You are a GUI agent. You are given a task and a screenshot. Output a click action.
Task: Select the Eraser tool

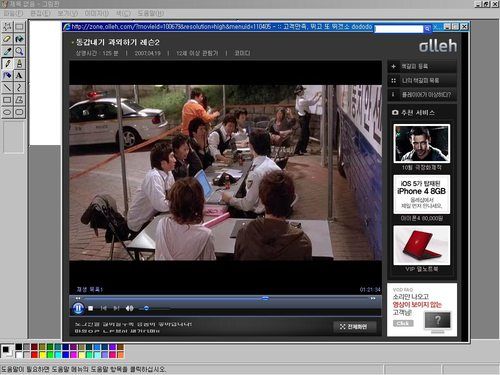click(7, 39)
